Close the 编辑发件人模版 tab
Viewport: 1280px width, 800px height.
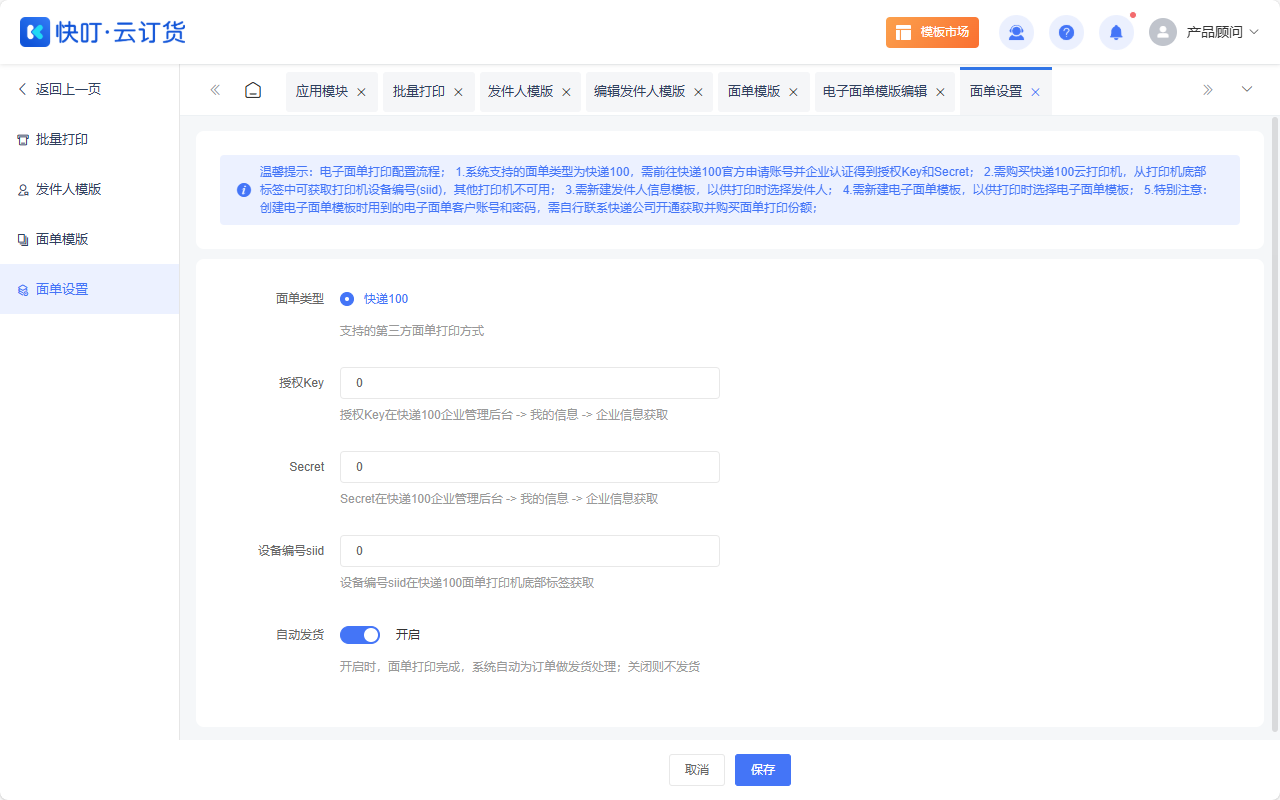(698, 92)
